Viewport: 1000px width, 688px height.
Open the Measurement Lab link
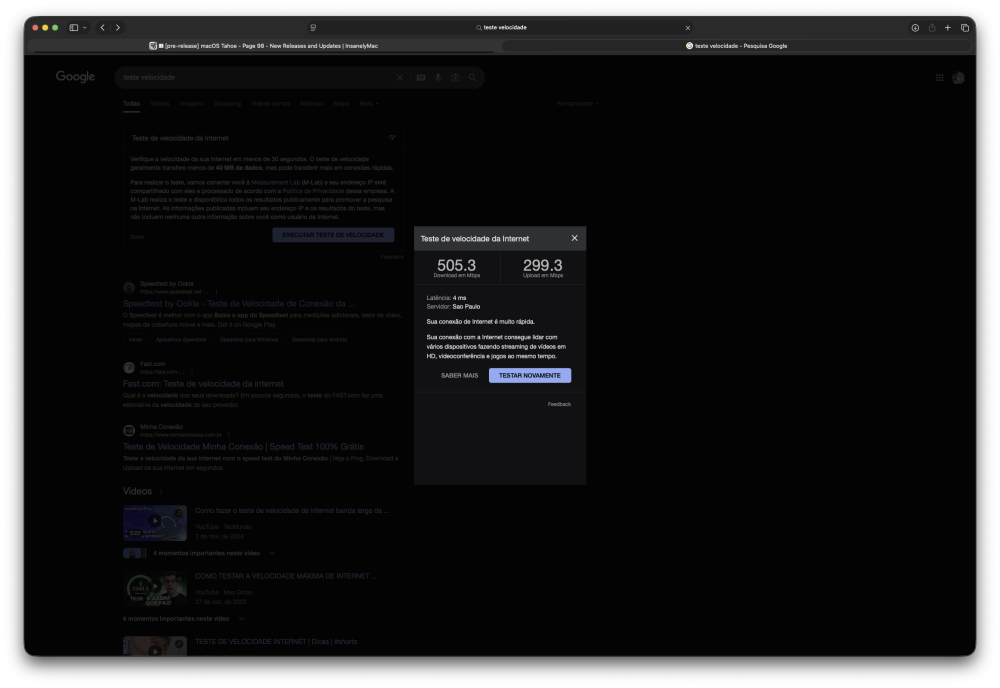(276, 182)
